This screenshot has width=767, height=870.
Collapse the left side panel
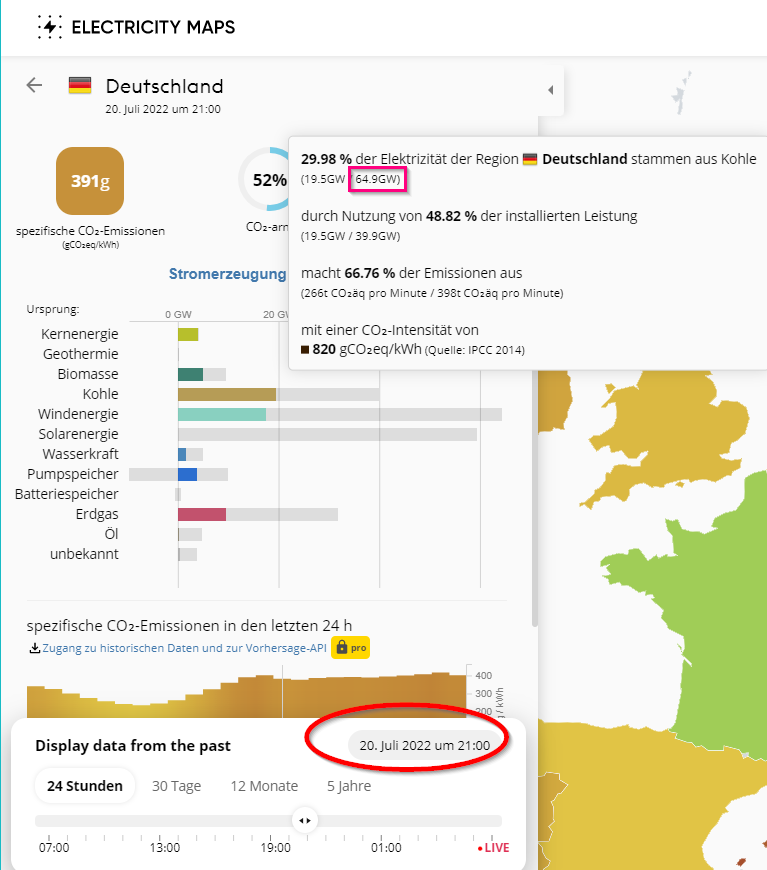(x=550, y=91)
